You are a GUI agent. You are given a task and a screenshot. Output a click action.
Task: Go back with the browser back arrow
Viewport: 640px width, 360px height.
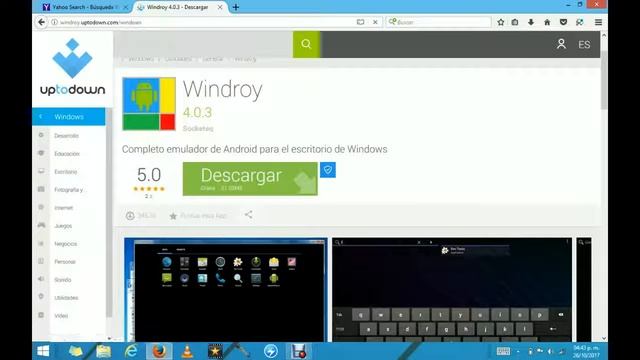pos(42,22)
